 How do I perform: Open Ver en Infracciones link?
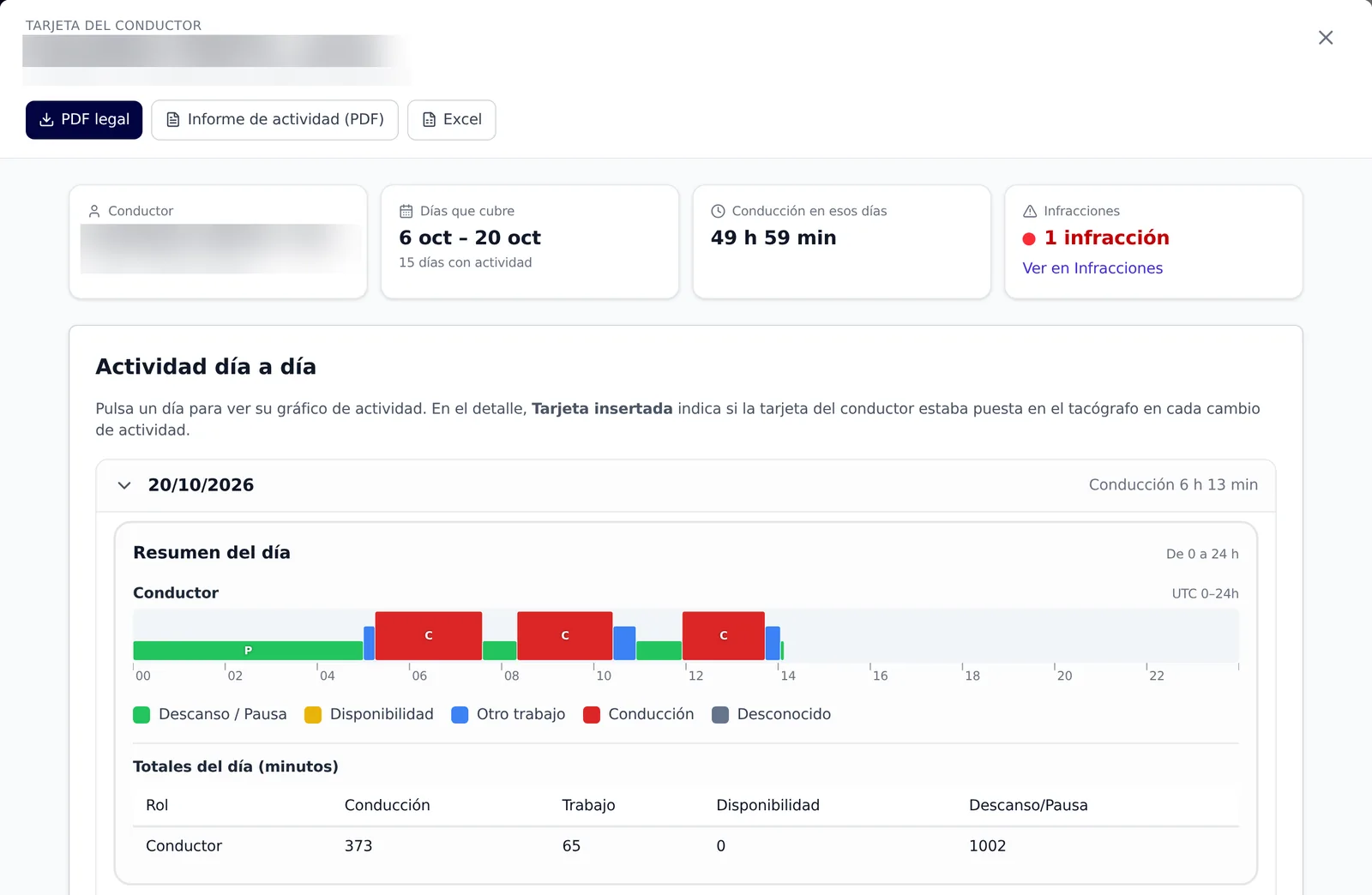point(1092,268)
